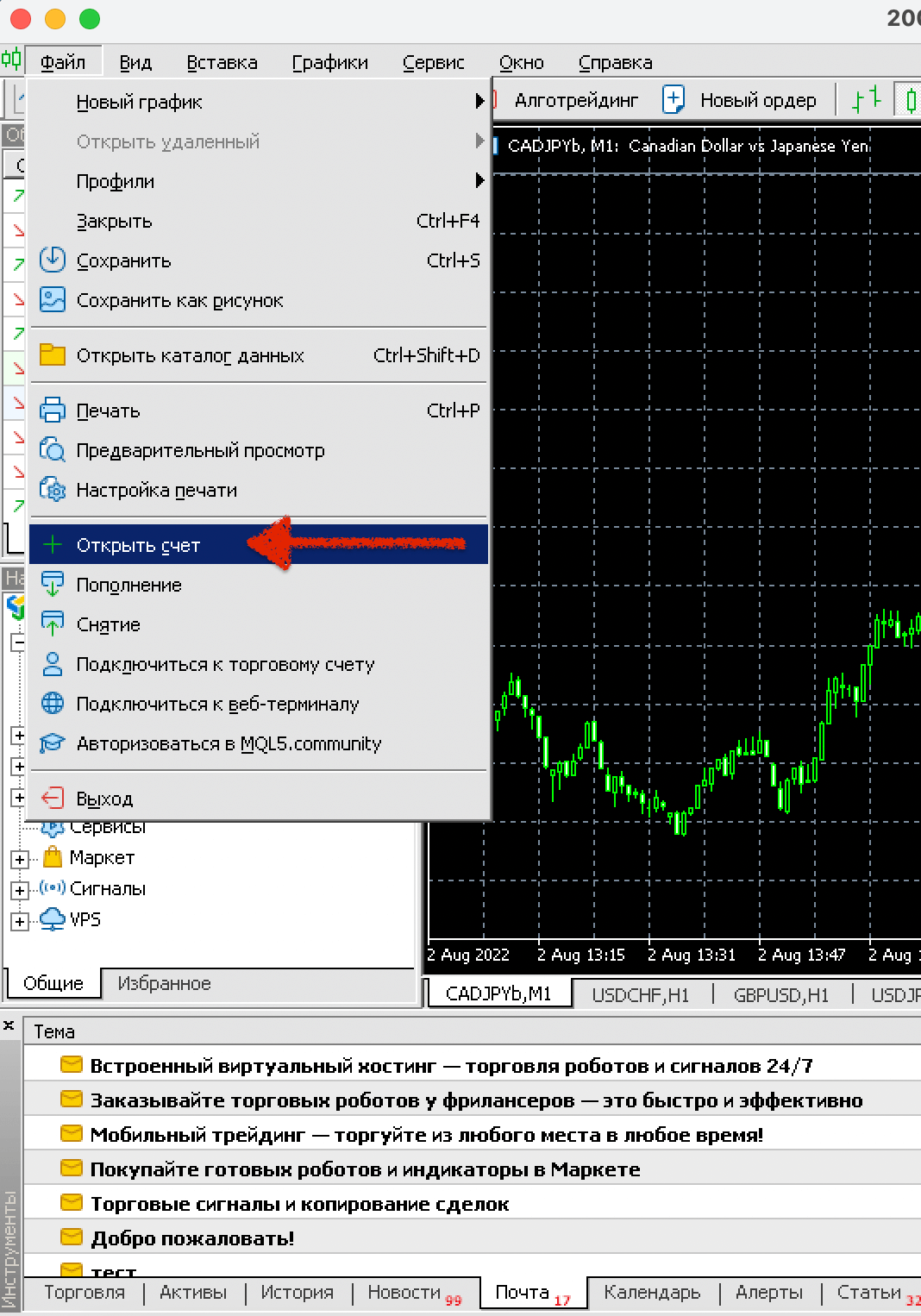Screen dimensions: 921x1316
Task: Click the New Order icon in toolbar
Action: (674, 100)
